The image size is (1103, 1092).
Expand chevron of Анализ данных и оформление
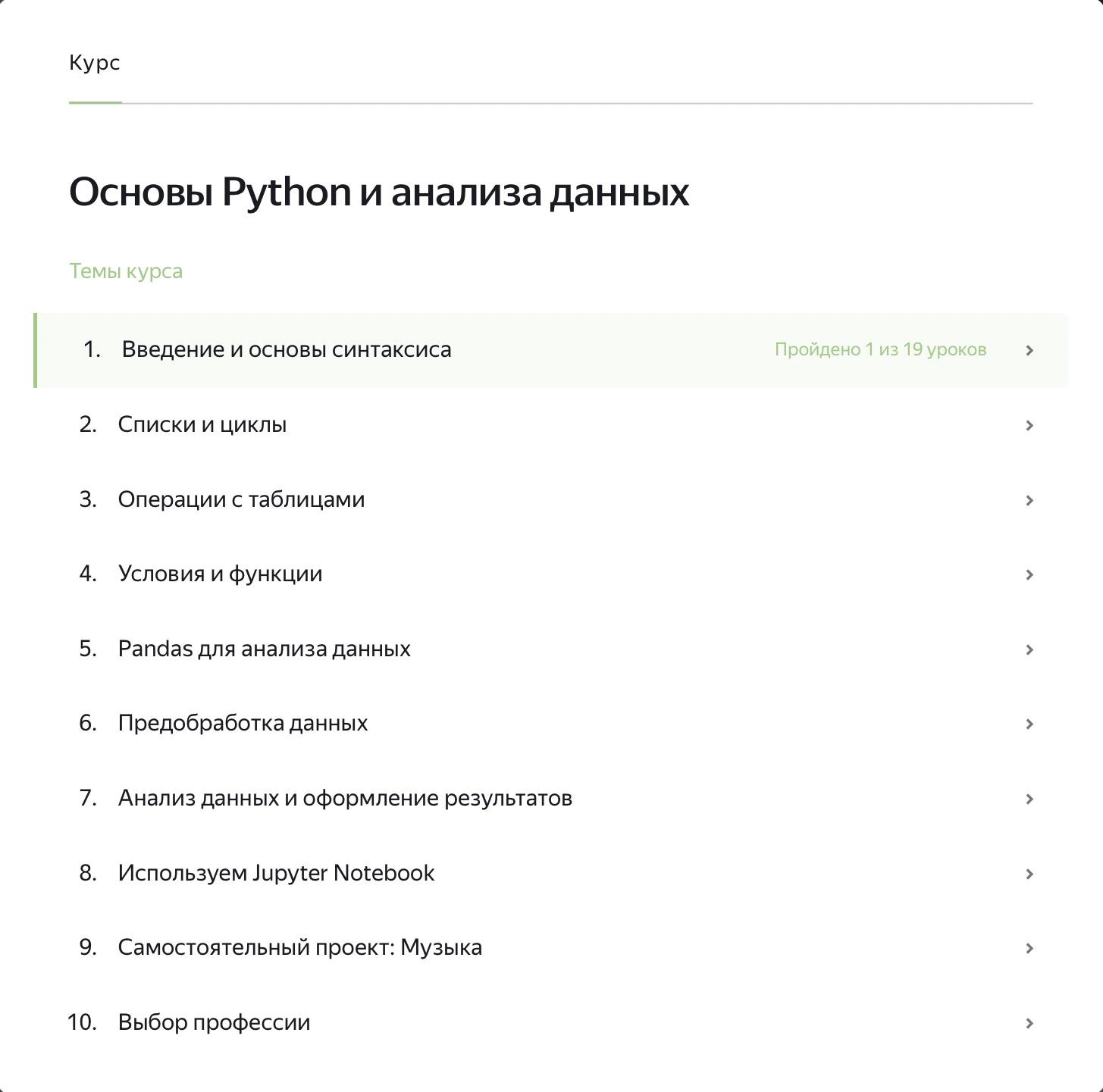pos(1029,799)
